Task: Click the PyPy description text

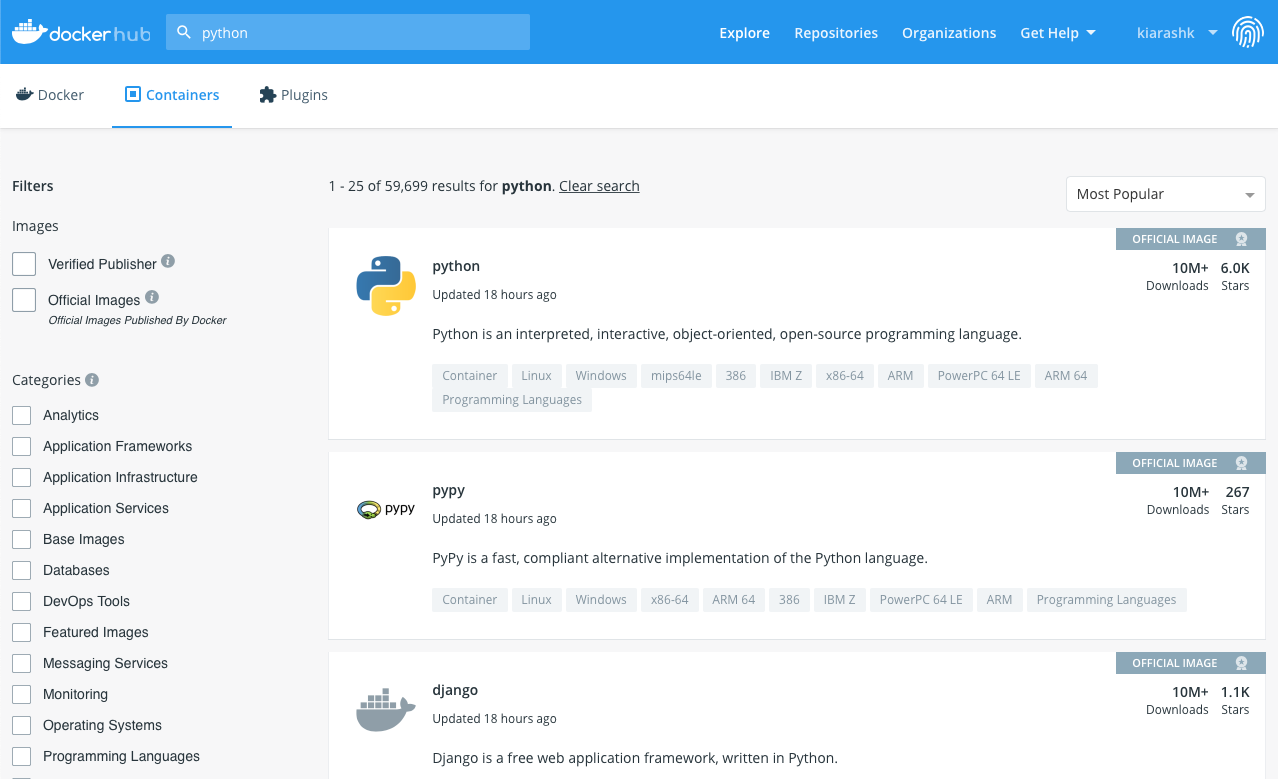Action: coord(680,558)
